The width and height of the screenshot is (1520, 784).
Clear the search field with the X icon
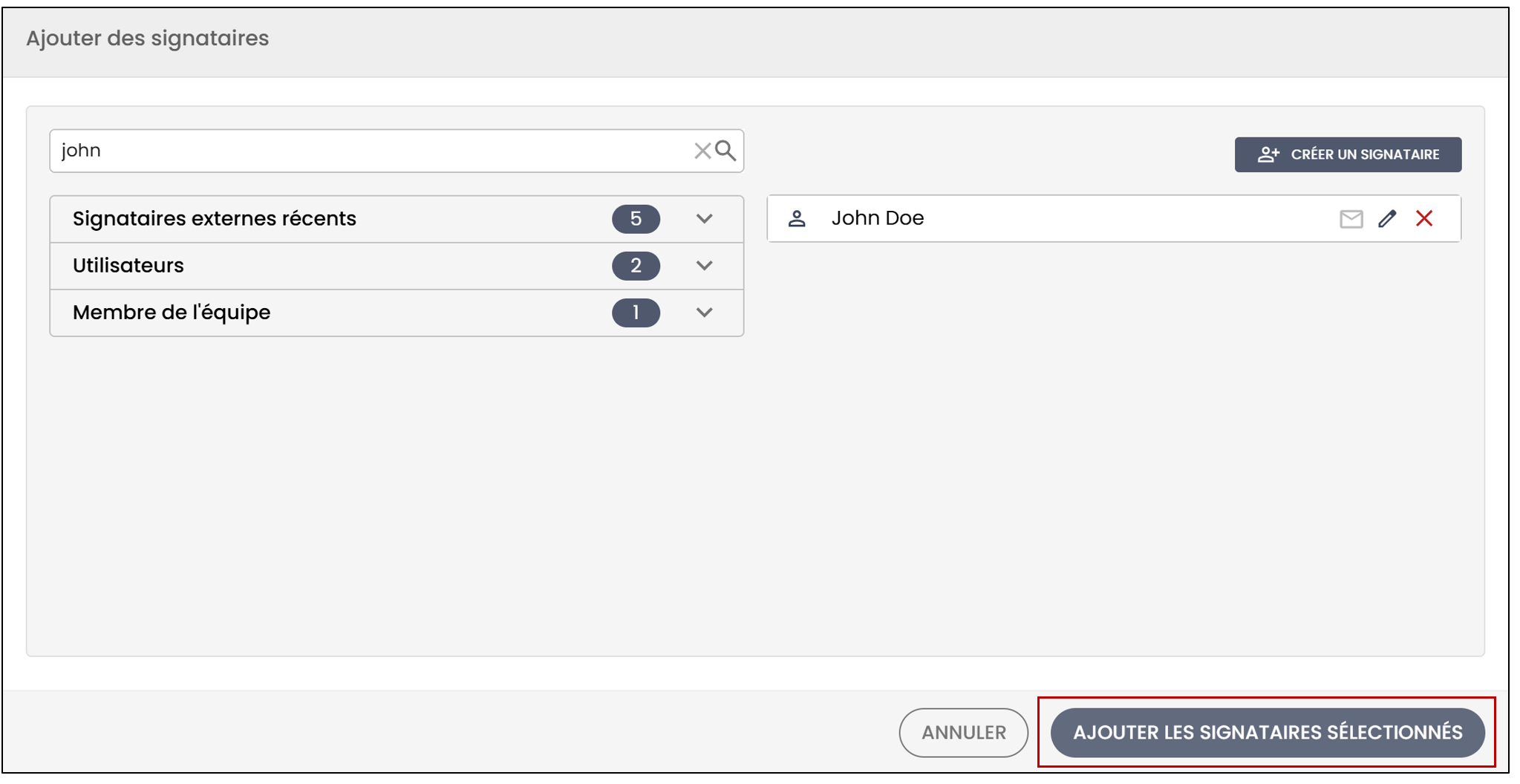click(702, 151)
